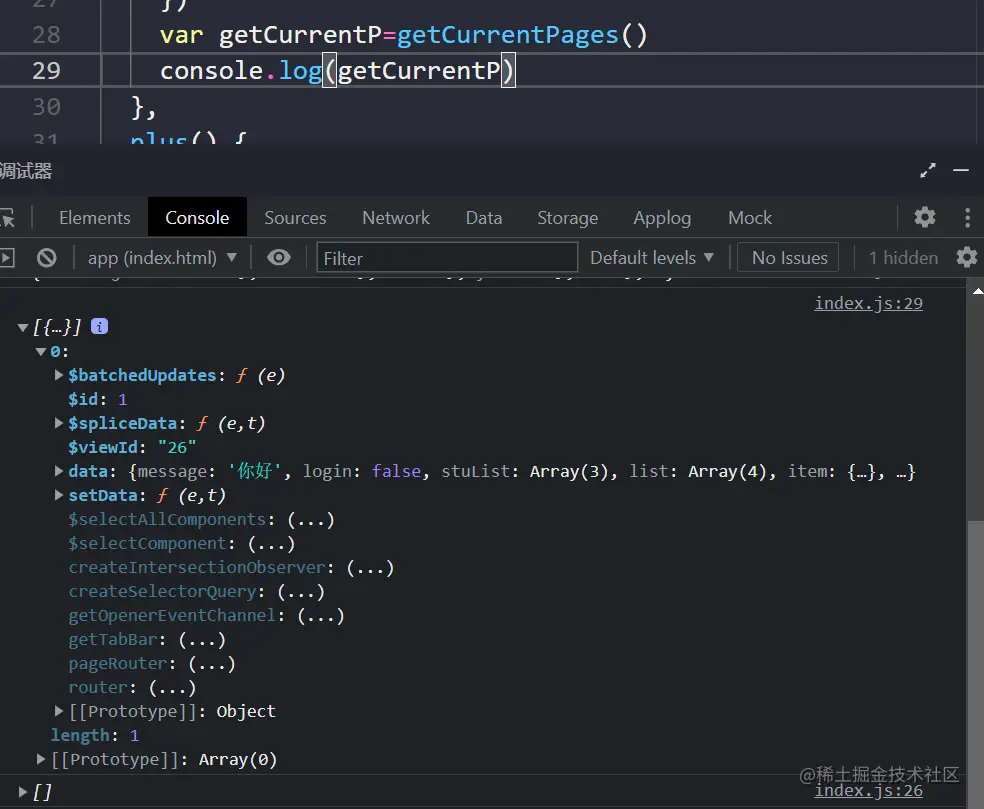Select the length: 1 property
The image size is (984, 809).
point(95,735)
